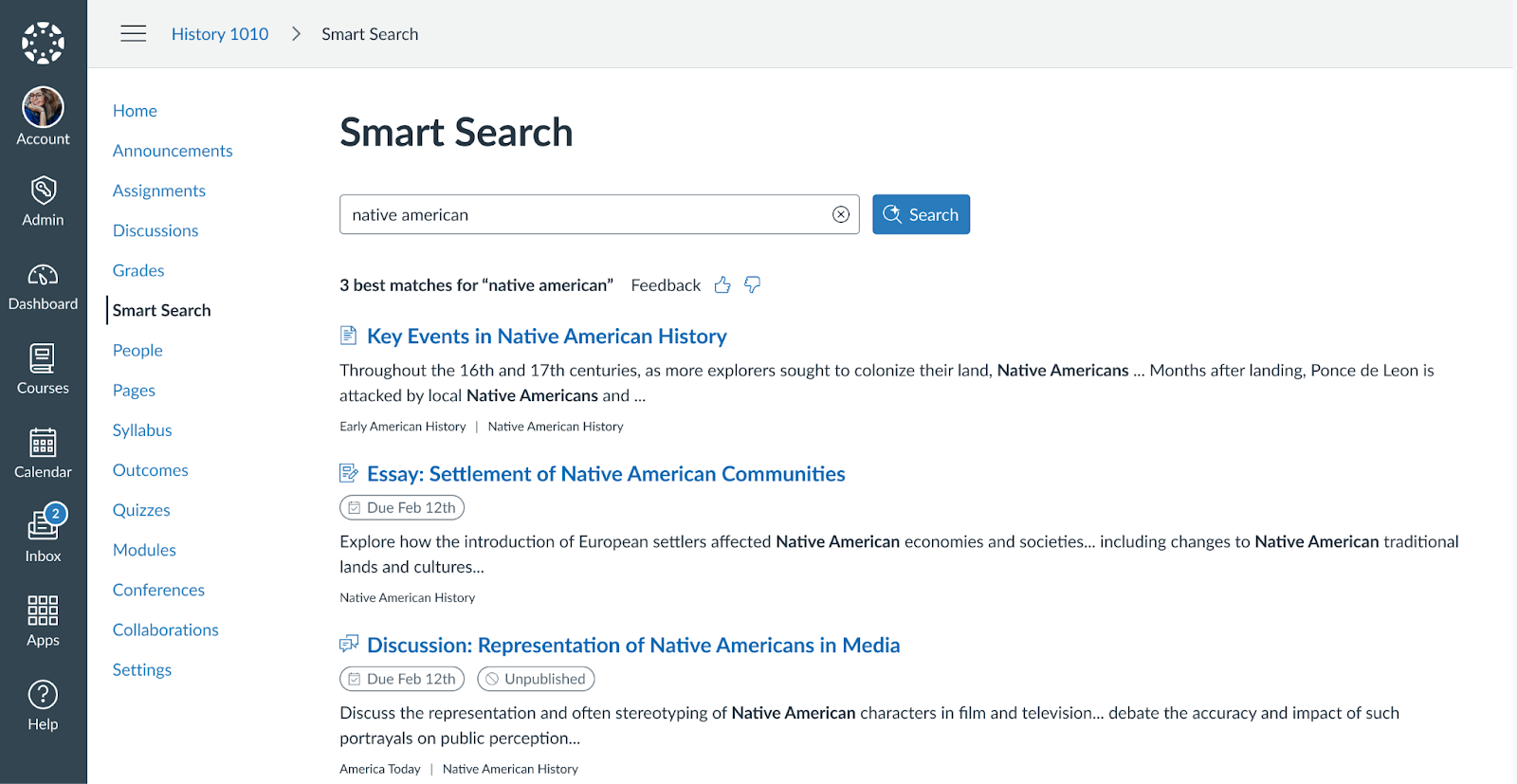Open Syllabus in course menu
This screenshot has width=1517, height=784.
click(142, 430)
